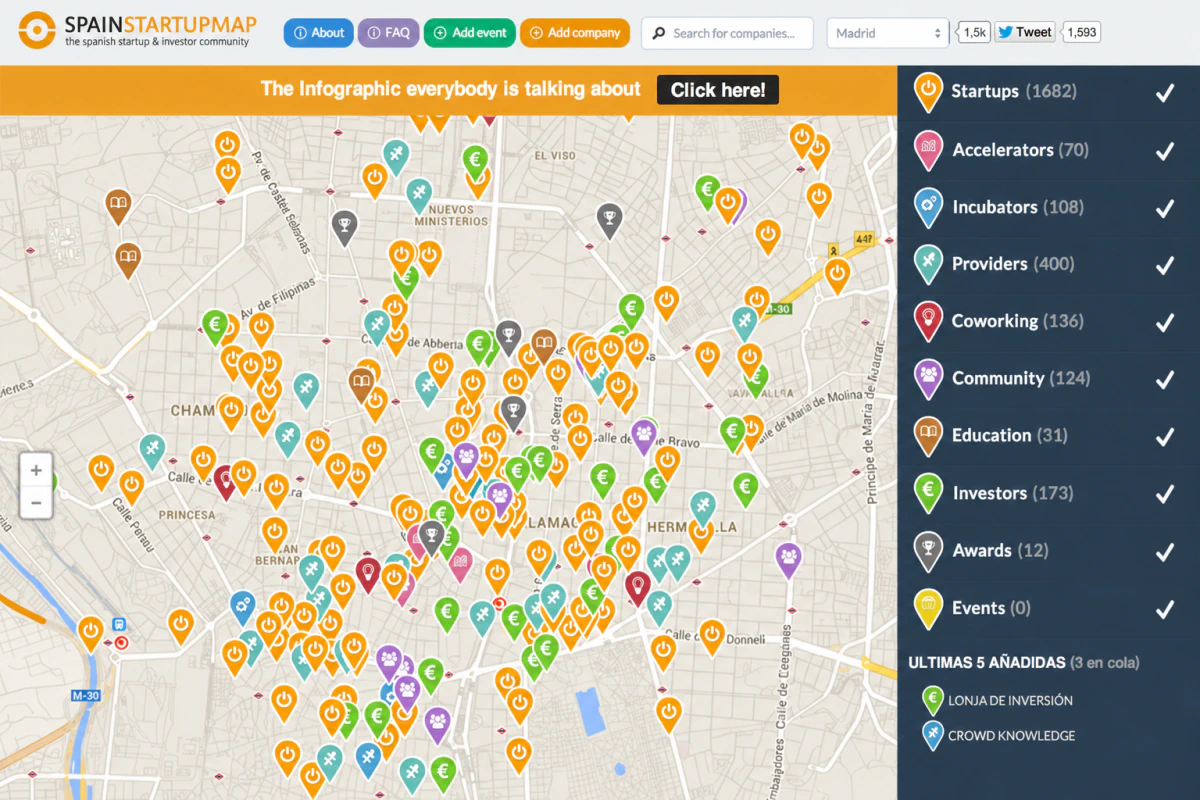
Task: Select the 'Startups (1682)' label
Action: (1014, 91)
